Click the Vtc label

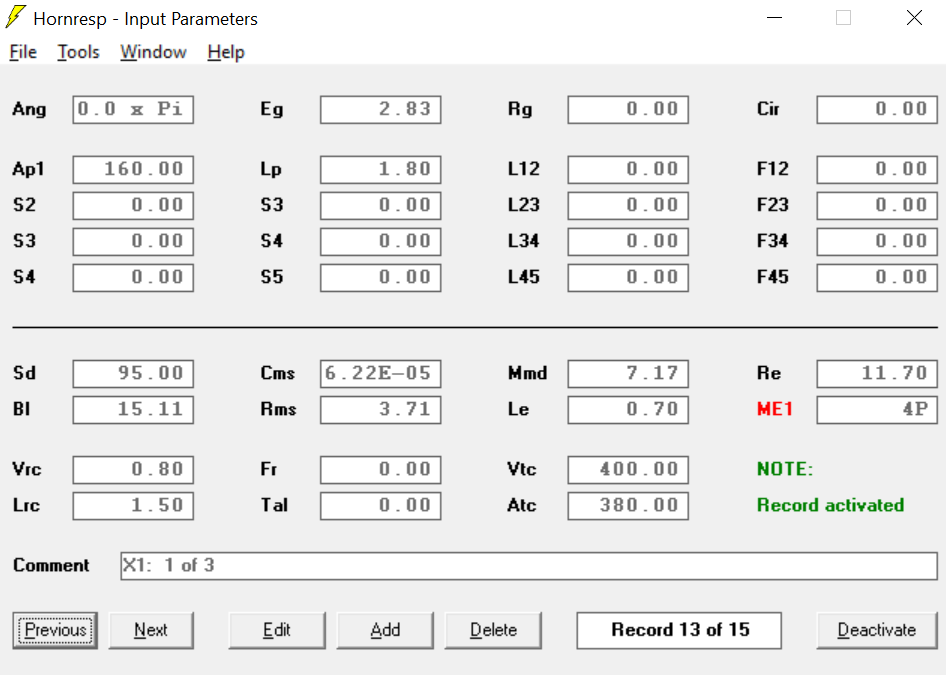522,469
